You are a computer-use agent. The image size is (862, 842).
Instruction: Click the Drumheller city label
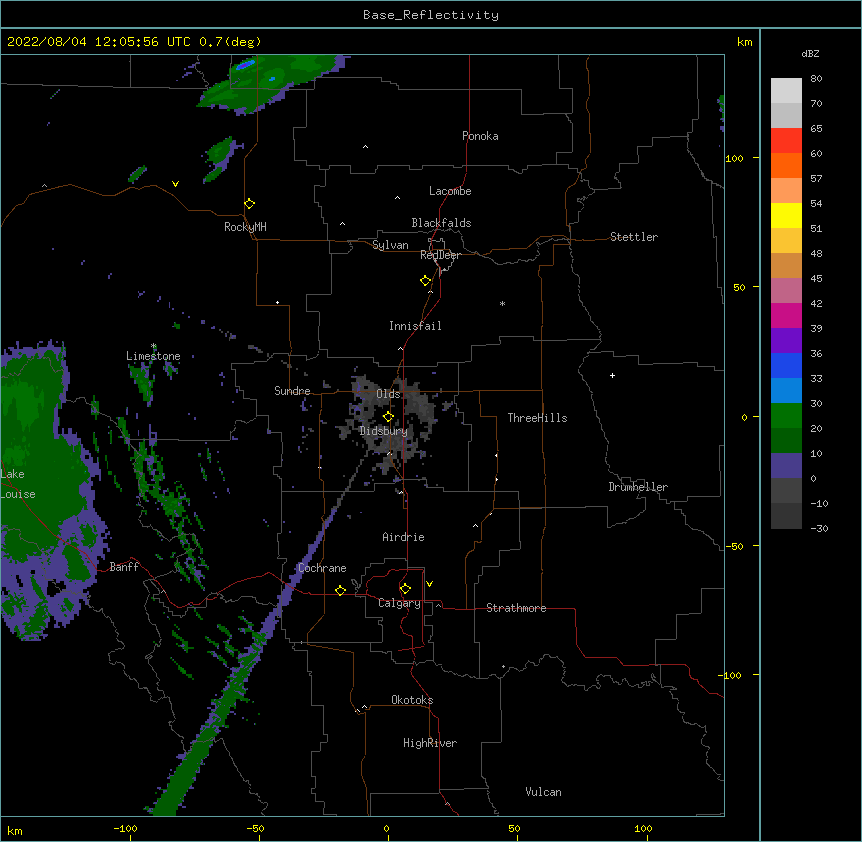tap(638, 487)
